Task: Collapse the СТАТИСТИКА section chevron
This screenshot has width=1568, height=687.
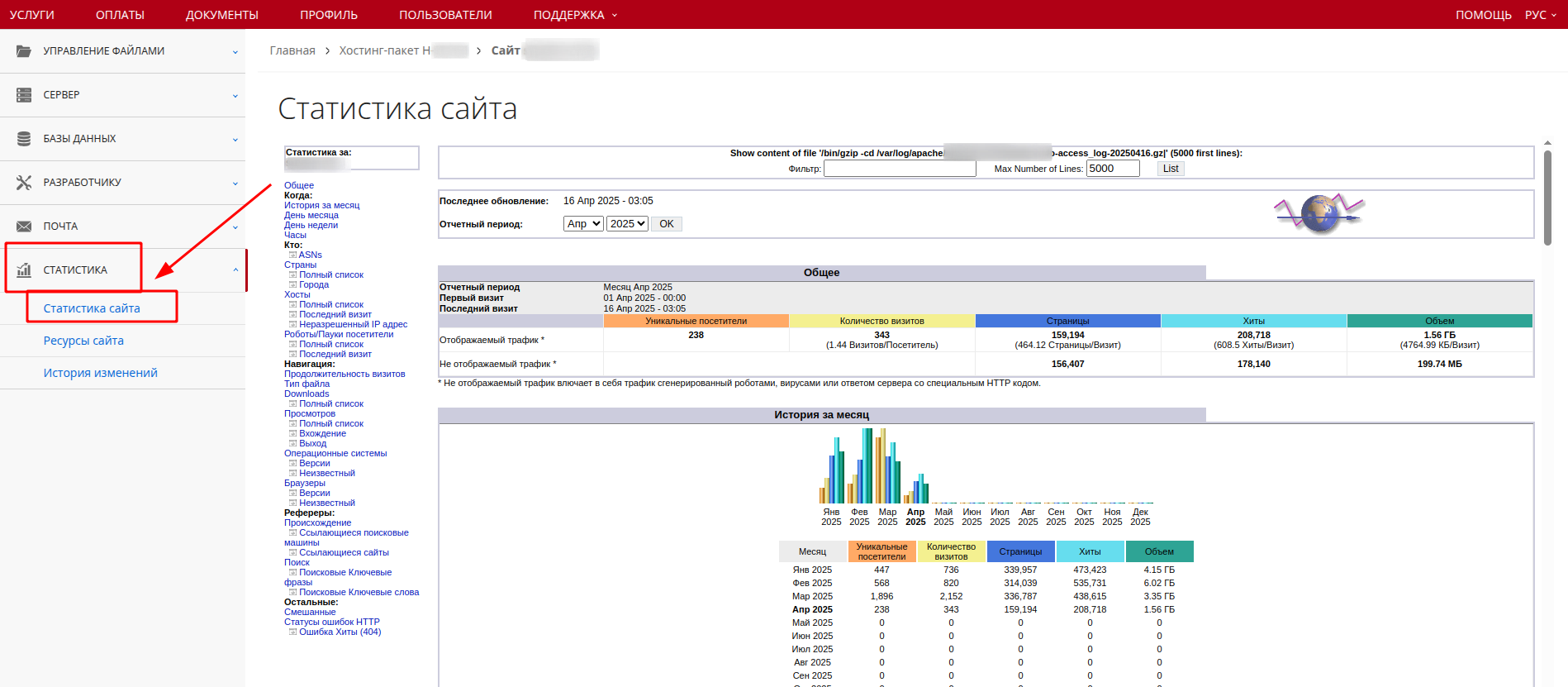Action: 235,270
